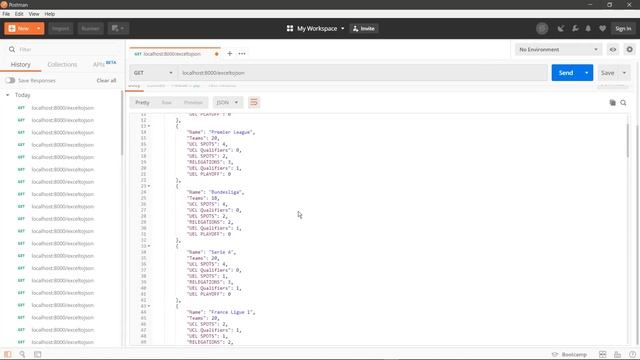640x360 pixels.
Task: Click the Save button
Action: 607,73
